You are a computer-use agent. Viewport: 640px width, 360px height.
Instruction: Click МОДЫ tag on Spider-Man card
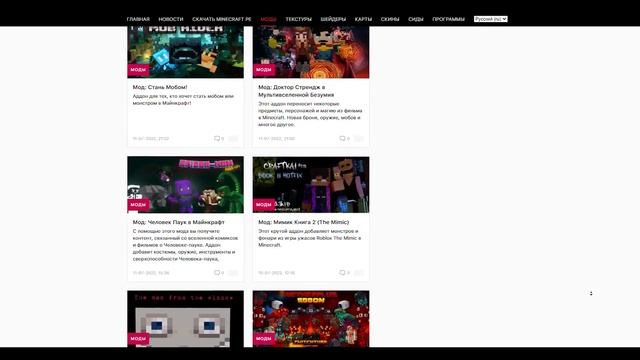coord(138,204)
